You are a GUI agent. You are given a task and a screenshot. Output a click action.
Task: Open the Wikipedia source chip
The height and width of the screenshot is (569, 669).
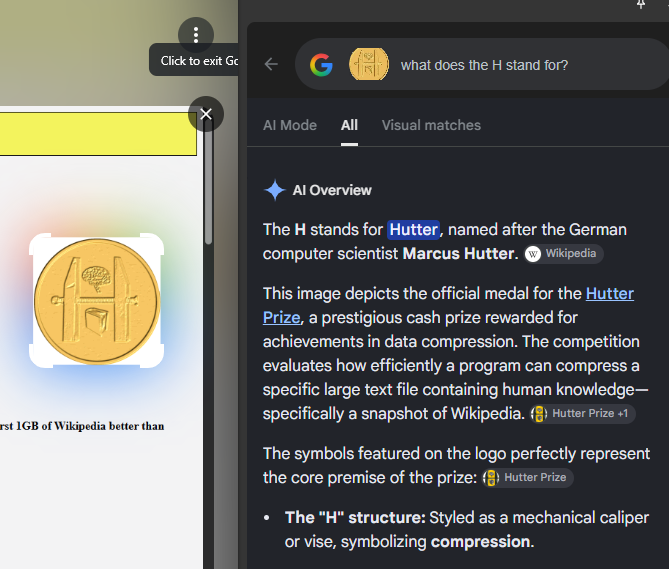click(x=563, y=254)
